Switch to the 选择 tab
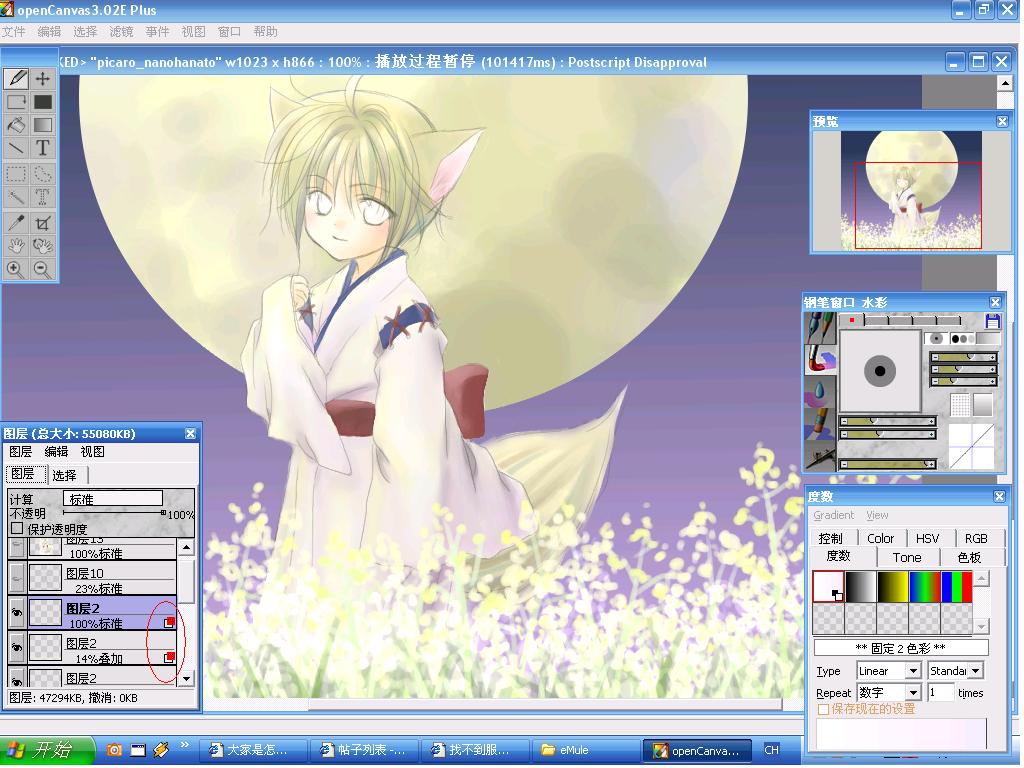The image size is (1024, 768). pos(64,475)
